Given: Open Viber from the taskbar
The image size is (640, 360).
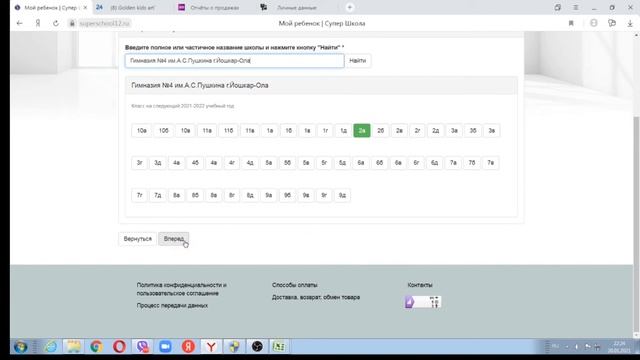Looking at the screenshot, I should tap(142, 347).
